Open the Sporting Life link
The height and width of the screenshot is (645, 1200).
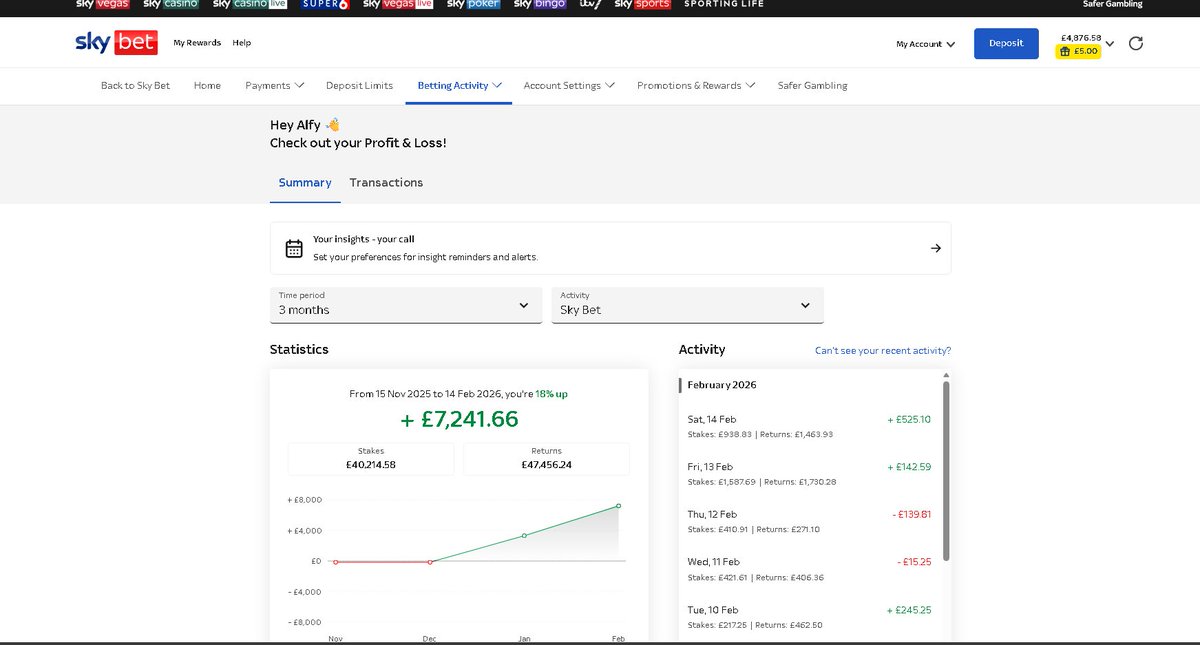tap(723, 4)
